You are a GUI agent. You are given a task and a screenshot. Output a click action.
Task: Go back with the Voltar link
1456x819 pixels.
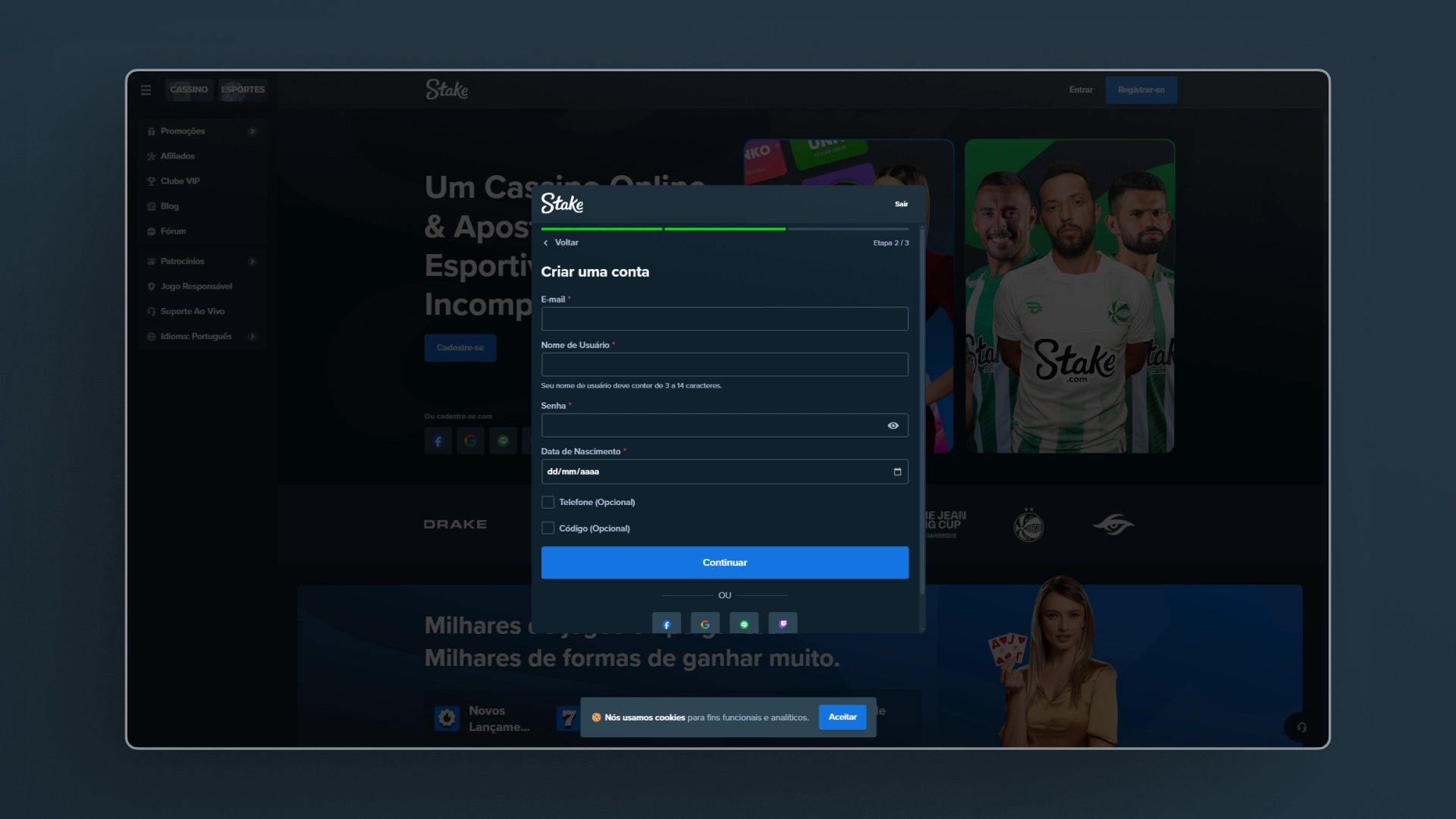(x=561, y=243)
